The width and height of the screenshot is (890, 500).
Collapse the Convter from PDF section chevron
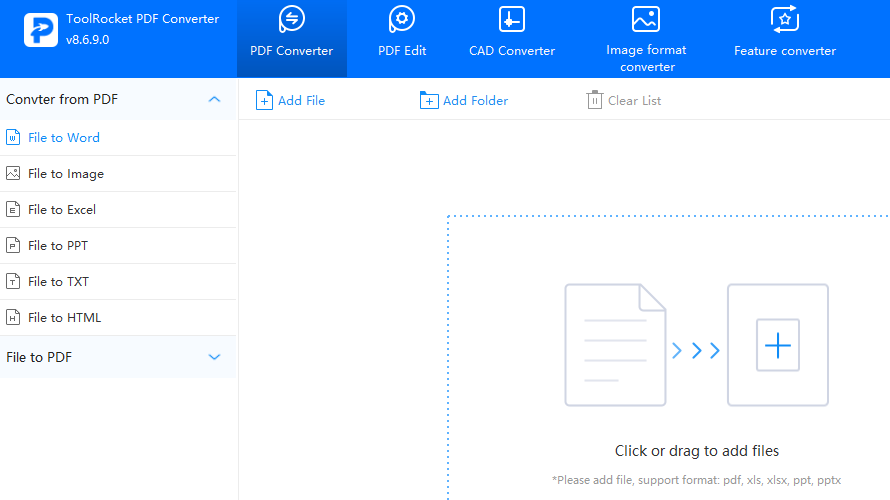pyautogui.click(x=214, y=99)
